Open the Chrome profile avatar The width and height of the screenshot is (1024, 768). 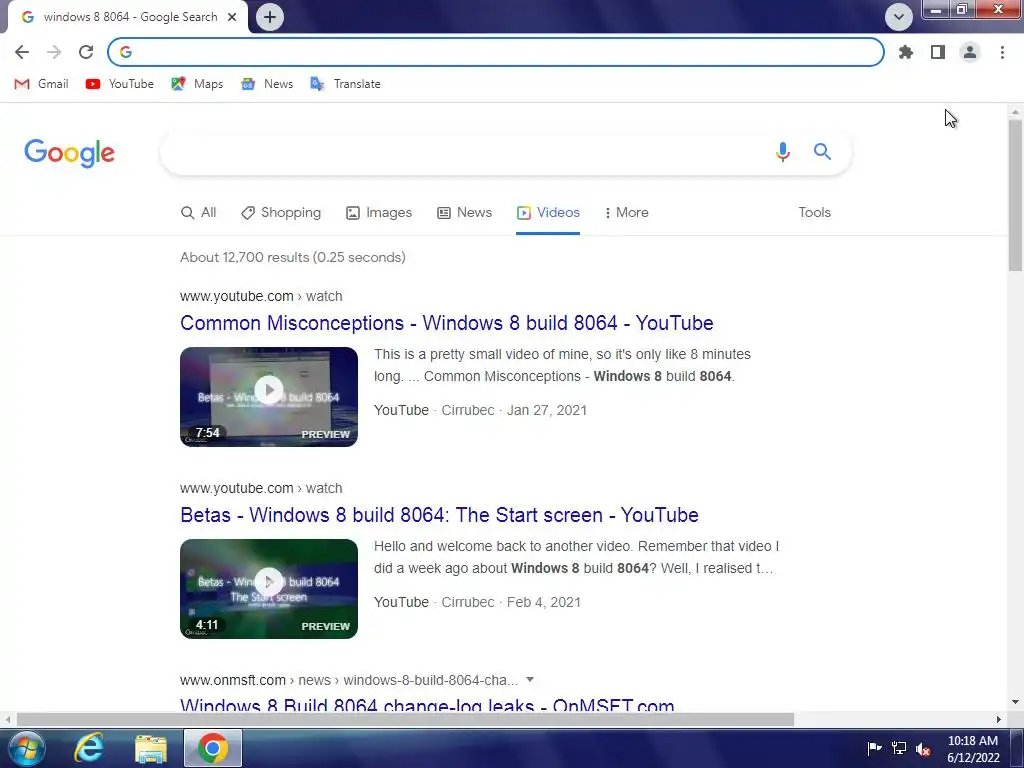pos(970,52)
